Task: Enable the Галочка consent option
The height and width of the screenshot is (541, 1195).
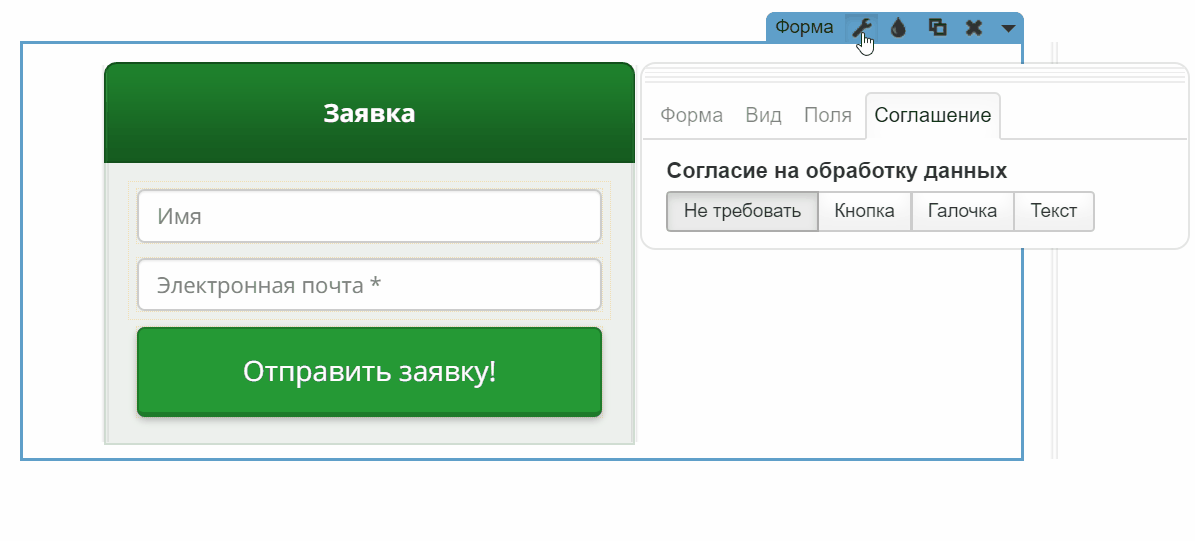Action: click(x=962, y=211)
